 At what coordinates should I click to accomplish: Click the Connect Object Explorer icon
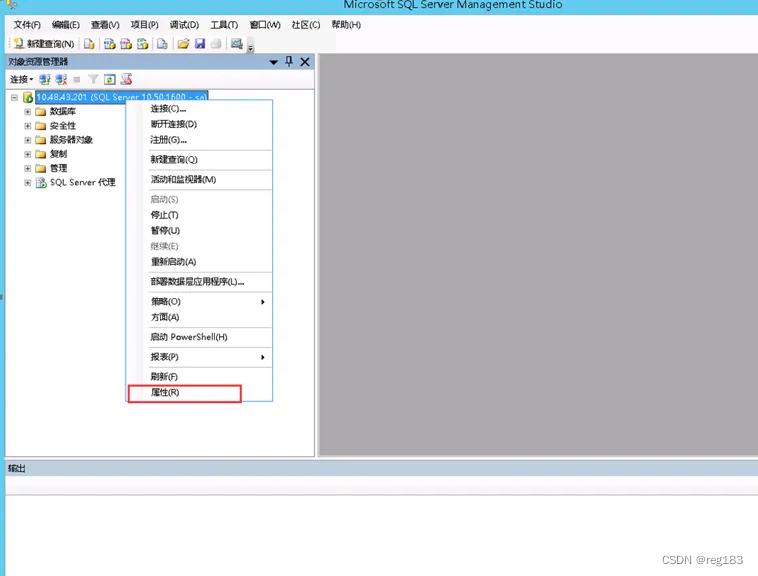coord(44,79)
